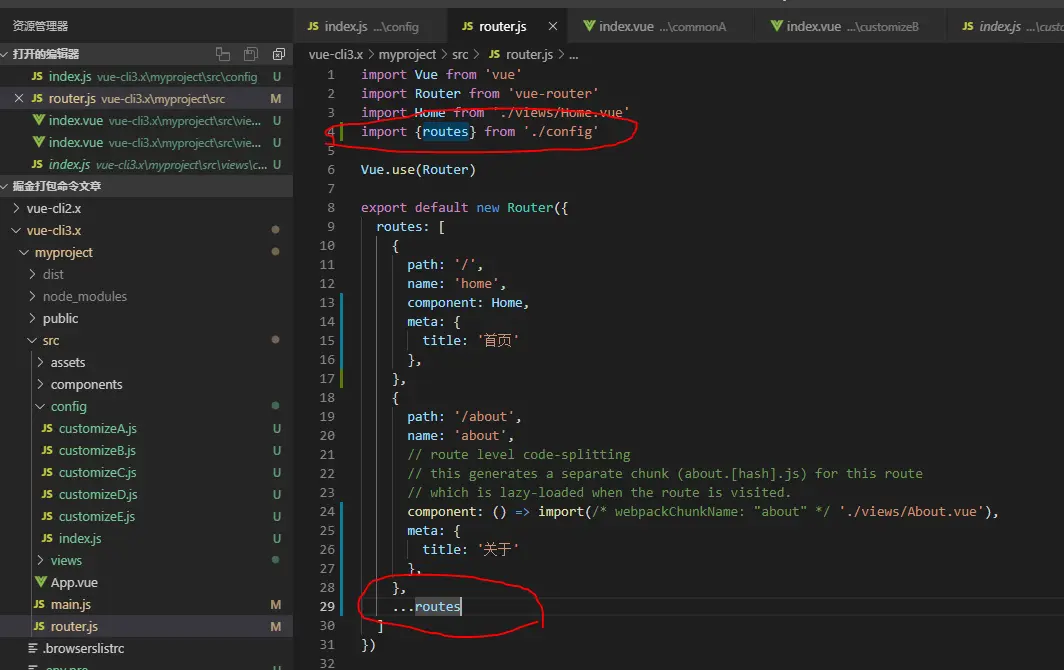1064x670 pixels.
Task: Open customizeD.js in explorer tree
Action: pos(98,494)
